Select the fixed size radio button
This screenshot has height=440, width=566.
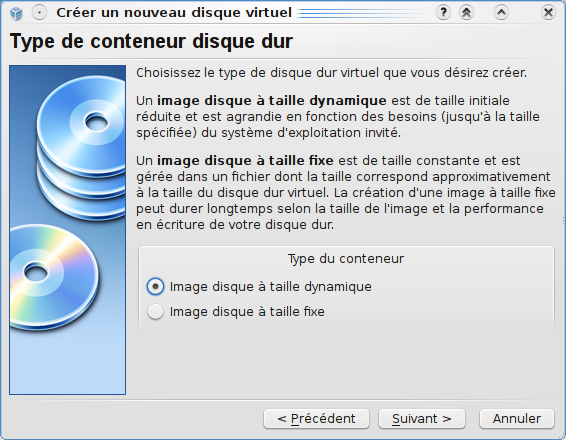coord(155,312)
